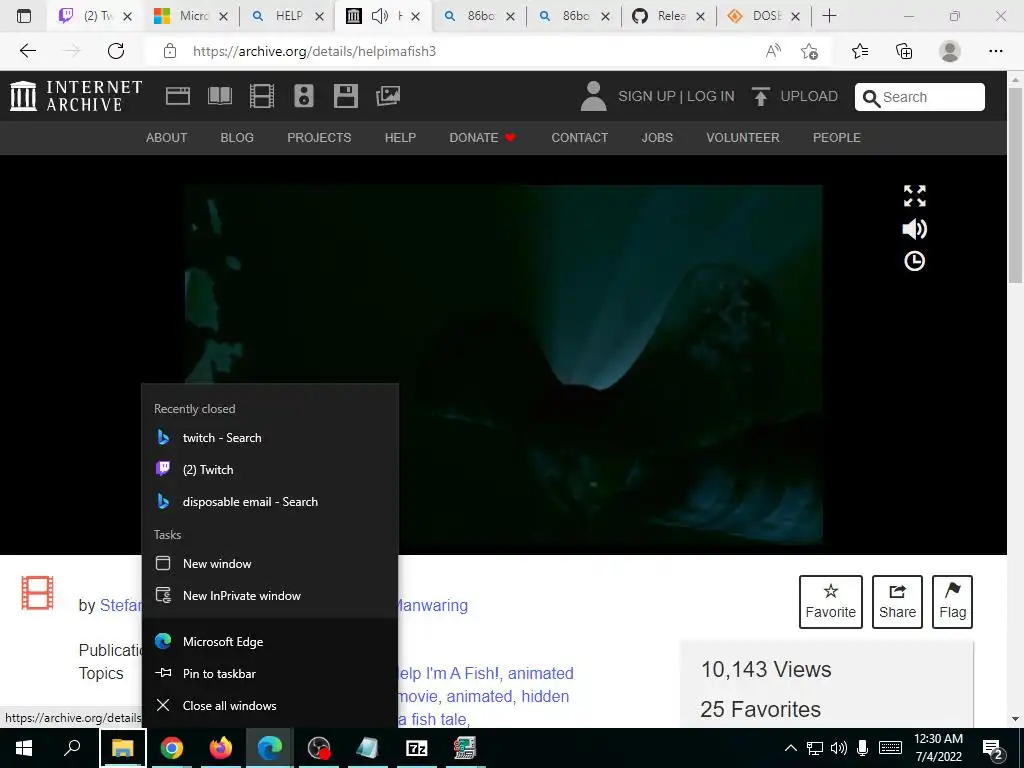Screen dimensions: 1024x768
Task: Mute the video player volume icon
Action: (914, 229)
